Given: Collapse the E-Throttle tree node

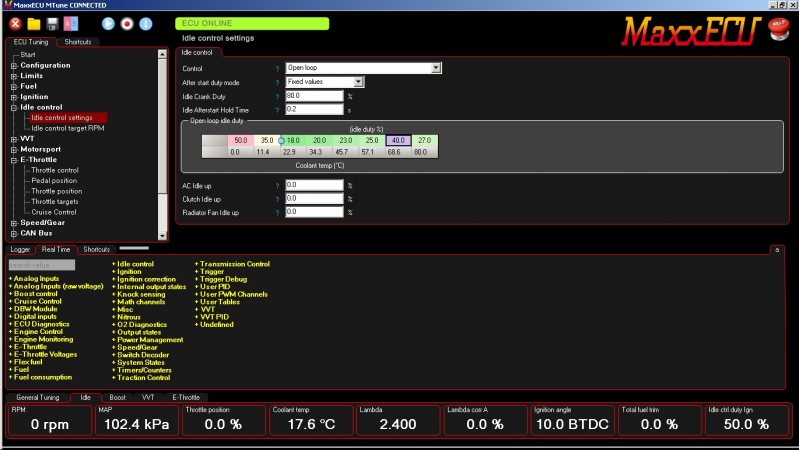Looking at the screenshot, I should (14, 160).
